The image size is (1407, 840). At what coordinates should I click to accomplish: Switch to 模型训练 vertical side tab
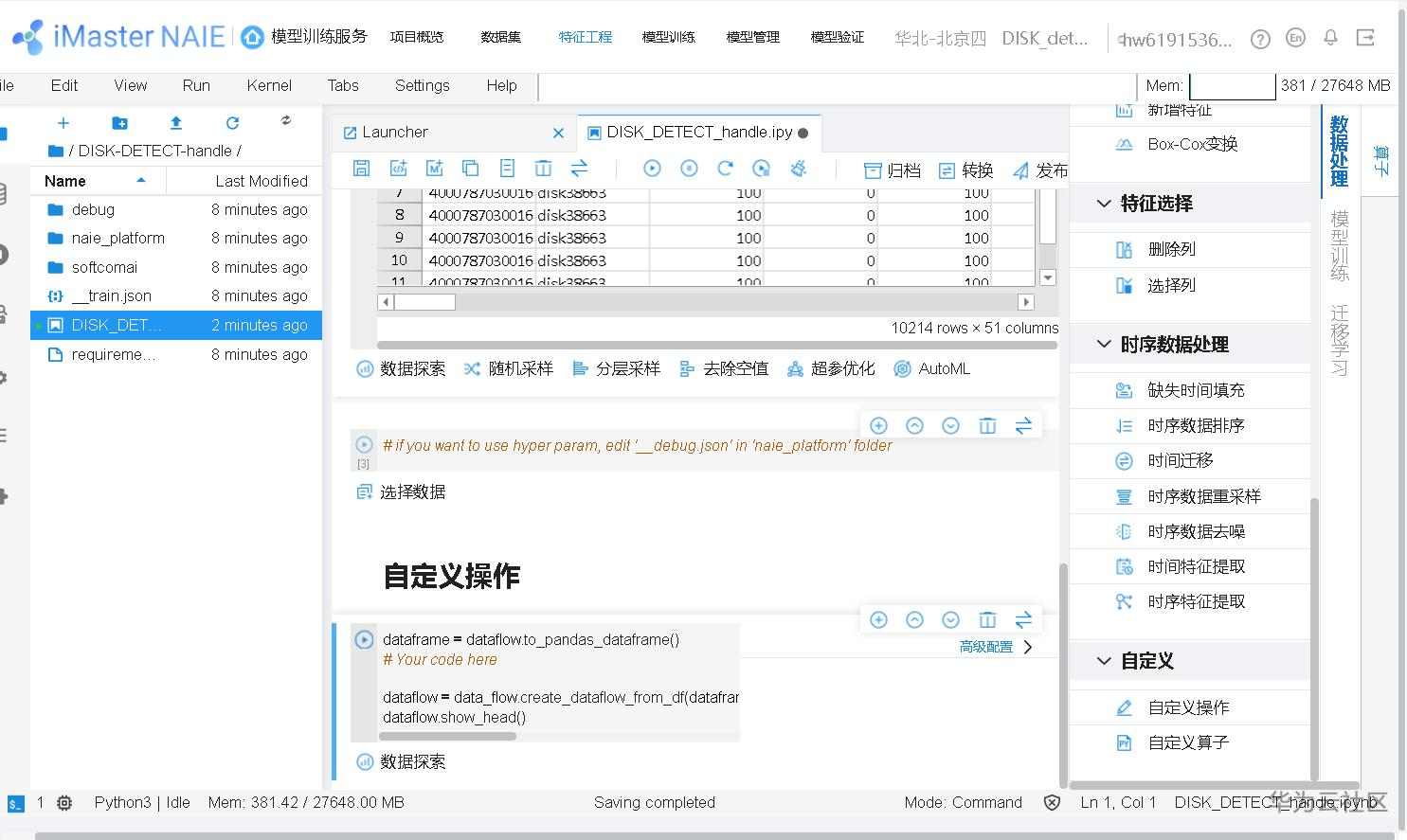click(1339, 246)
